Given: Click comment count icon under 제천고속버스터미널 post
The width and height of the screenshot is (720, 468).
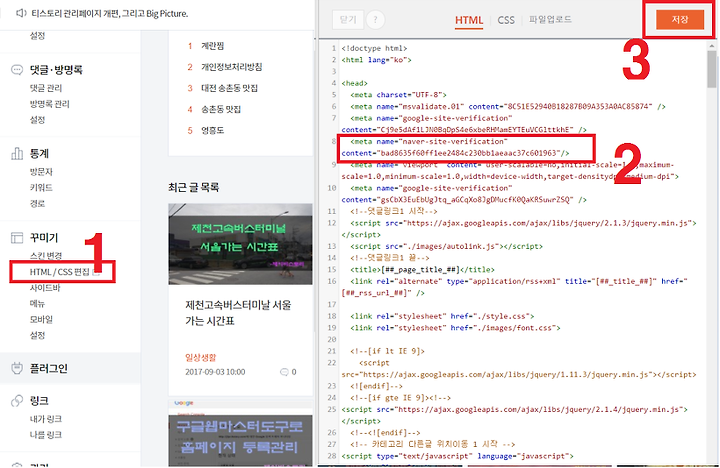Looking at the screenshot, I should click(x=284, y=372).
